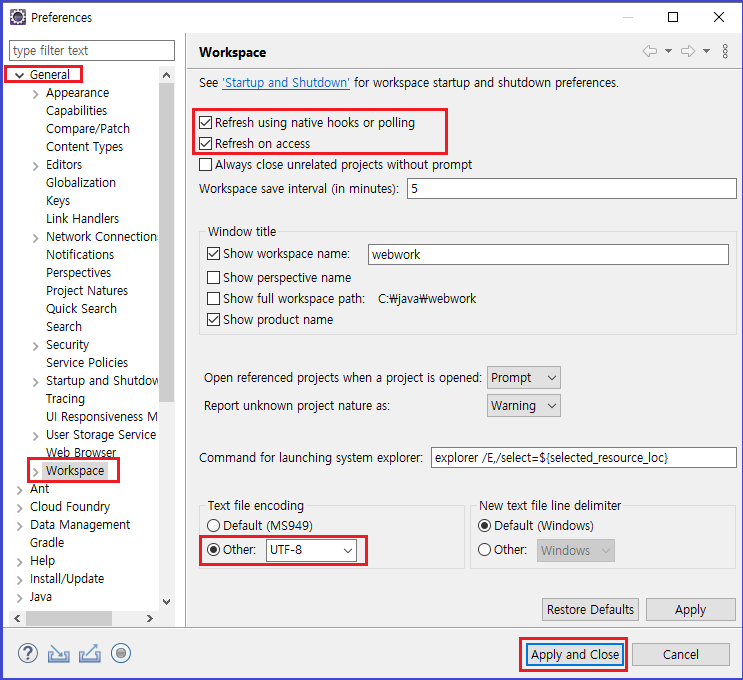Click the Export preferences icon
743x680 pixels.
click(x=90, y=653)
